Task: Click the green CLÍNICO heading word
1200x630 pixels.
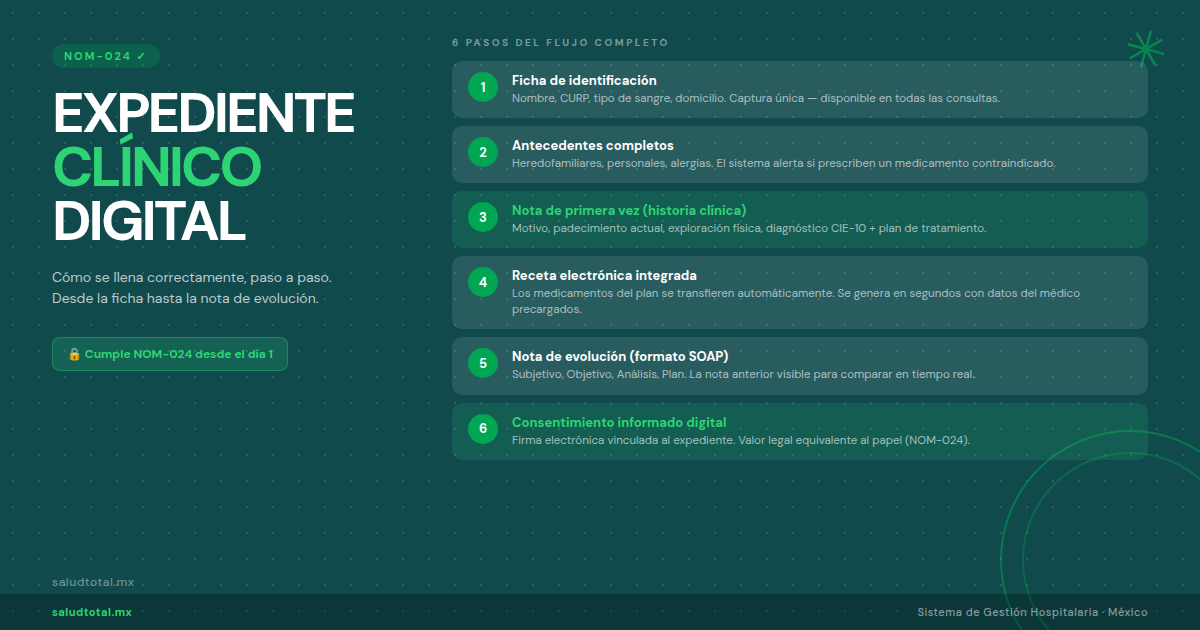Action: (x=157, y=166)
